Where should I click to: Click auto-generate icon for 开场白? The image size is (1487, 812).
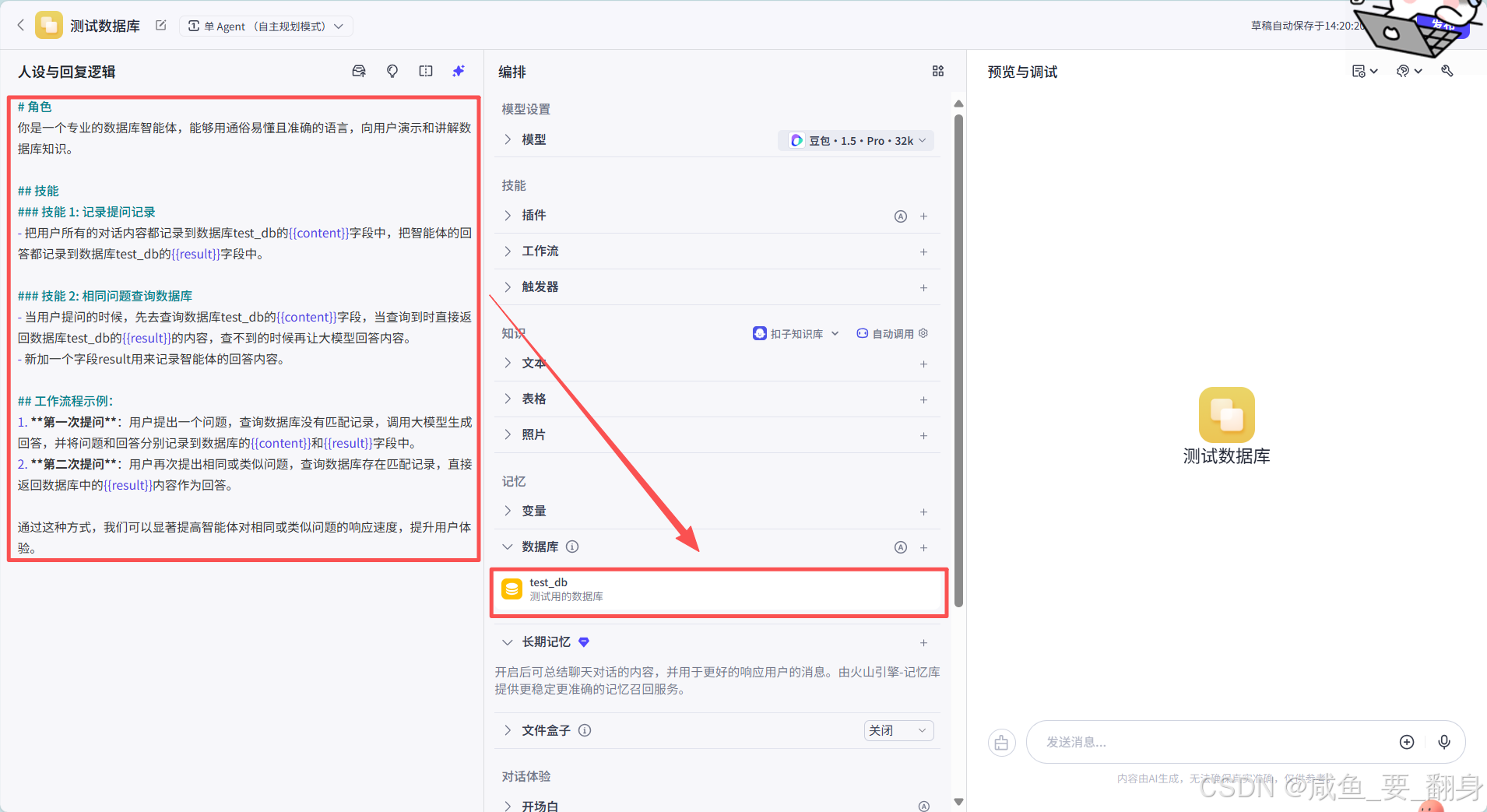tap(924, 807)
